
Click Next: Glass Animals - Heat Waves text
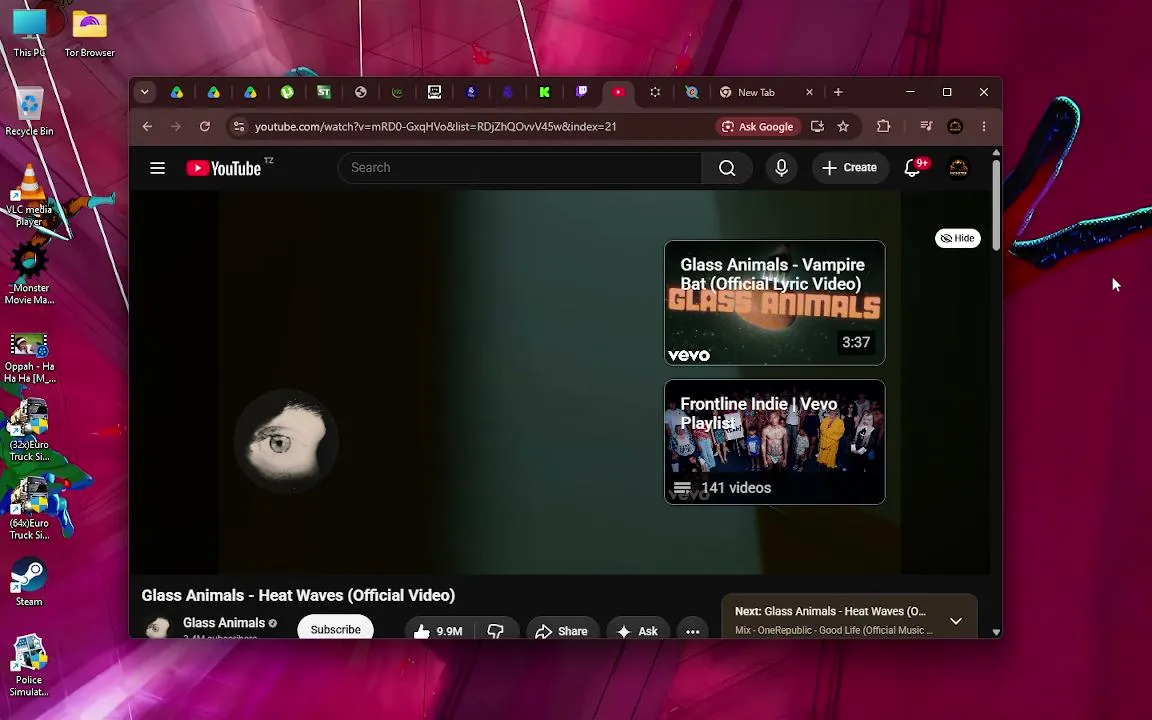coord(830,611)
